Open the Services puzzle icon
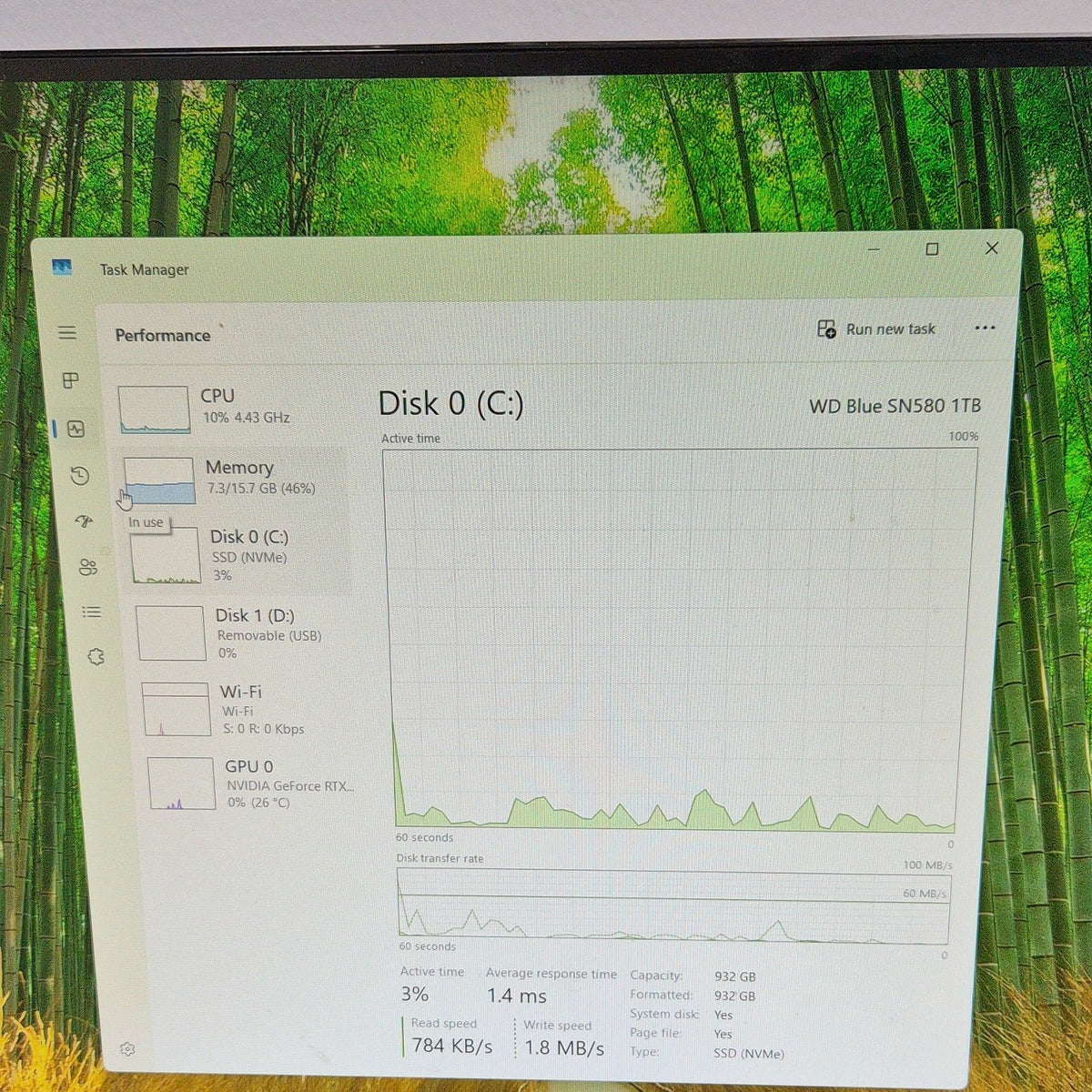 [x=96, y=657]
